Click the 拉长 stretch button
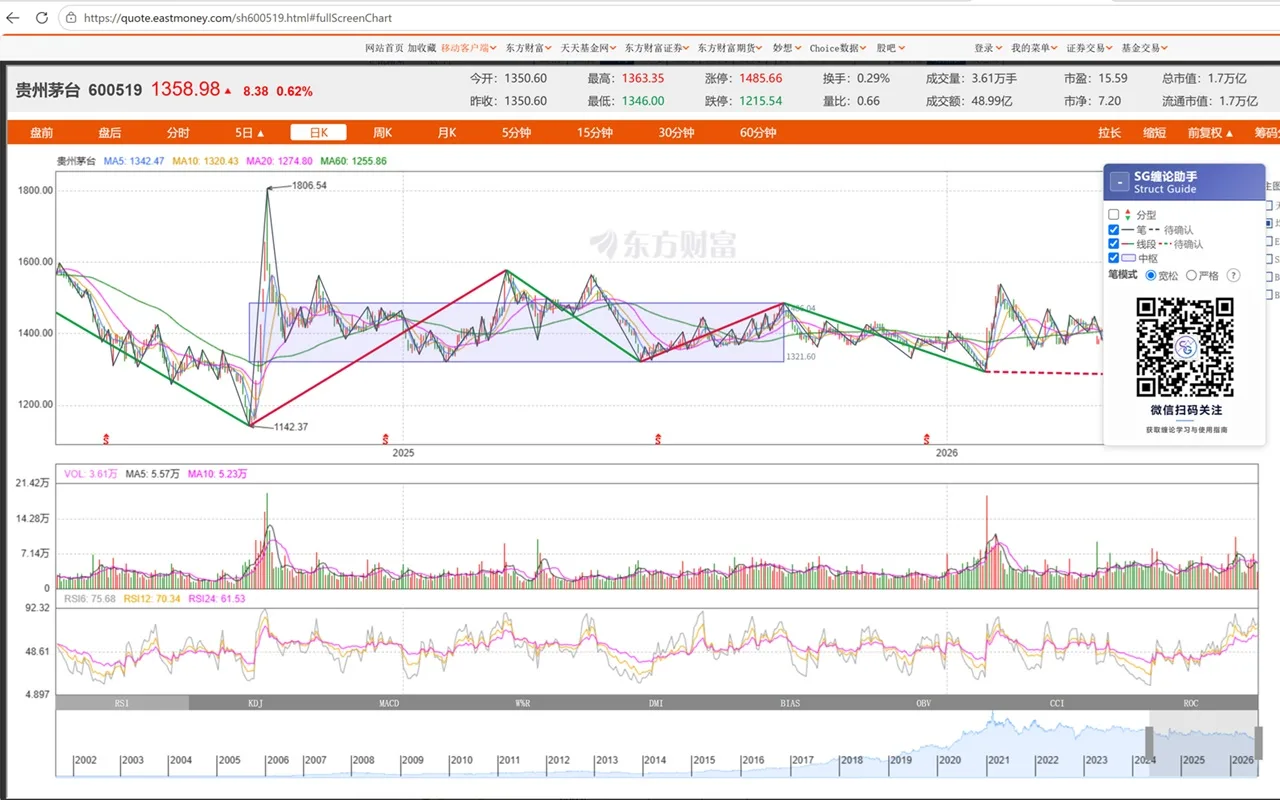The height and width of the screenshot is (800, 1280). (1110, 133)
